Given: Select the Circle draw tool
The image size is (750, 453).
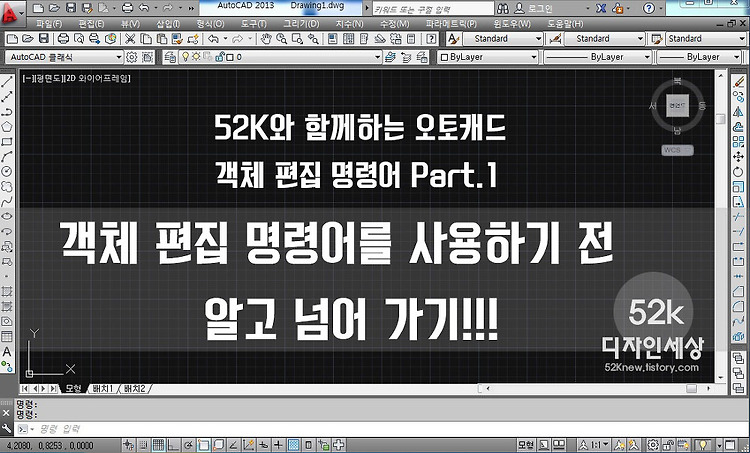Looking at the screenshot, I should (7, 171).
